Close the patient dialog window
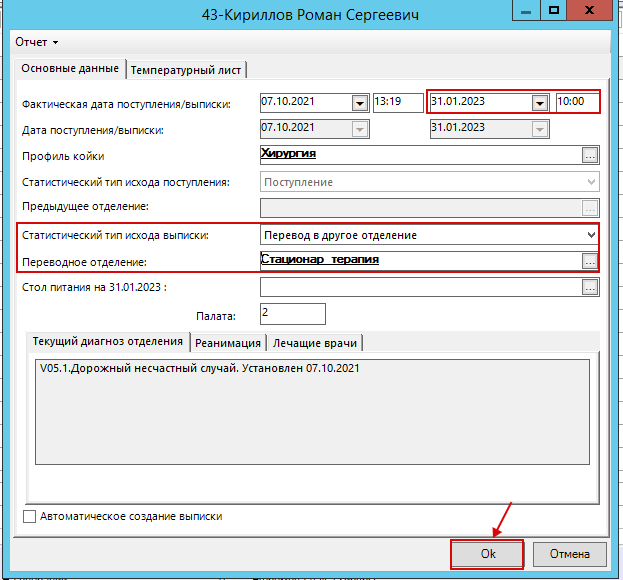Viewport: 623px width, 580px height. [592, 12]
